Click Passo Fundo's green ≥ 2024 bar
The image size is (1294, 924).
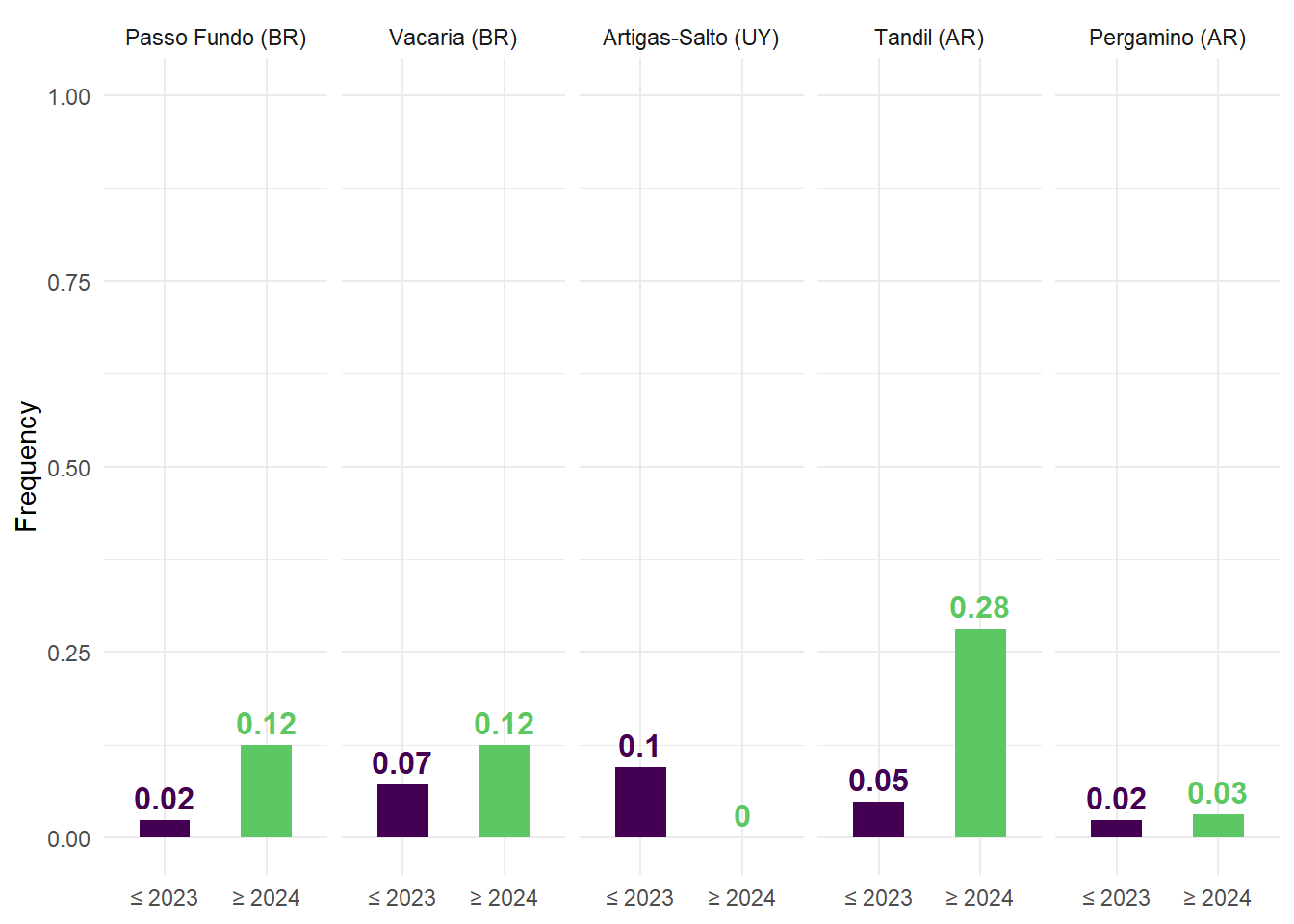coord(266,791)
